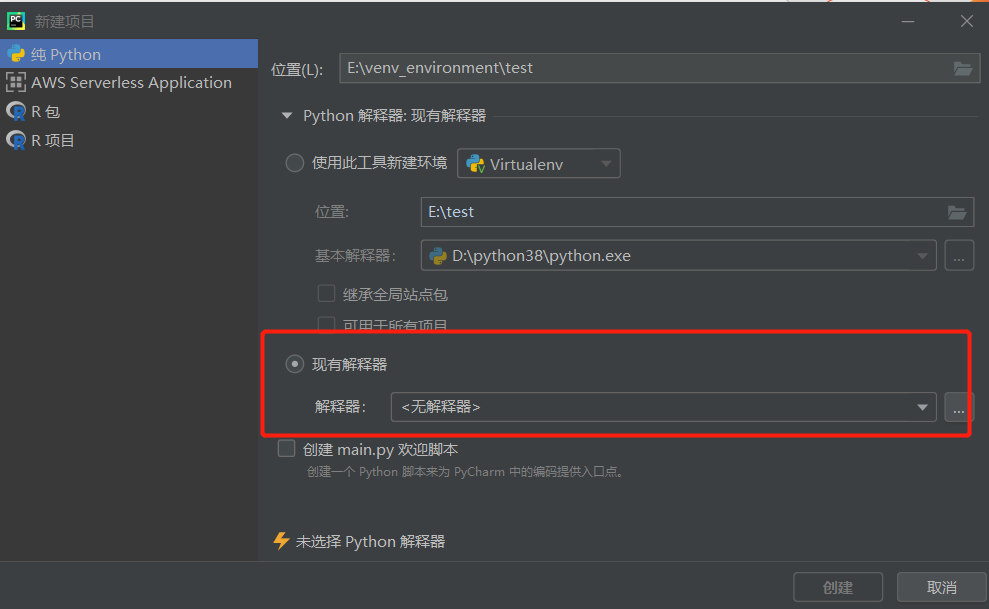989x609 pixels.
Task: Click the PyCharm logo icon in title bar
Action: 16,21
